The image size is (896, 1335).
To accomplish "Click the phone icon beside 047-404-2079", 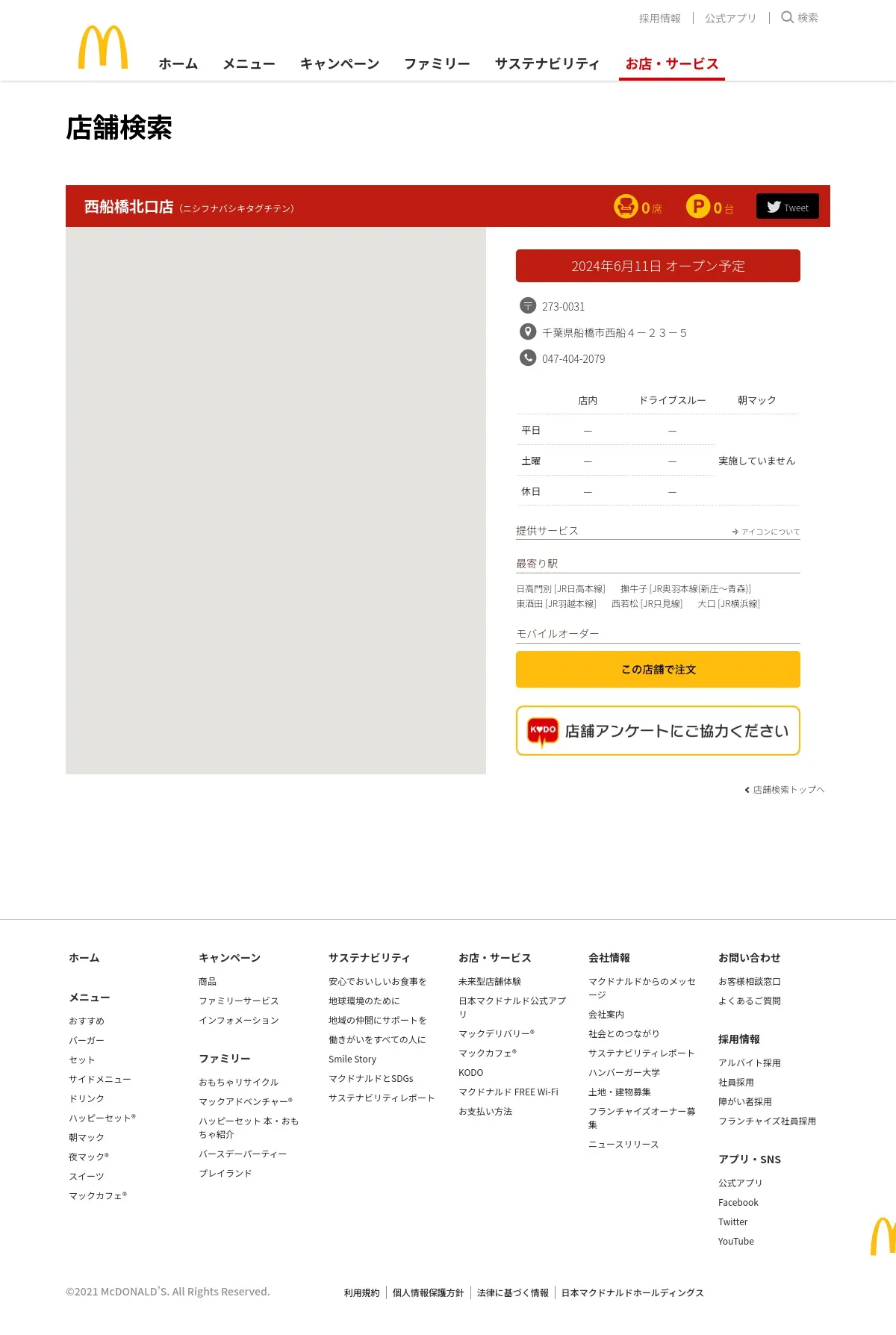I will click(528, 358).
